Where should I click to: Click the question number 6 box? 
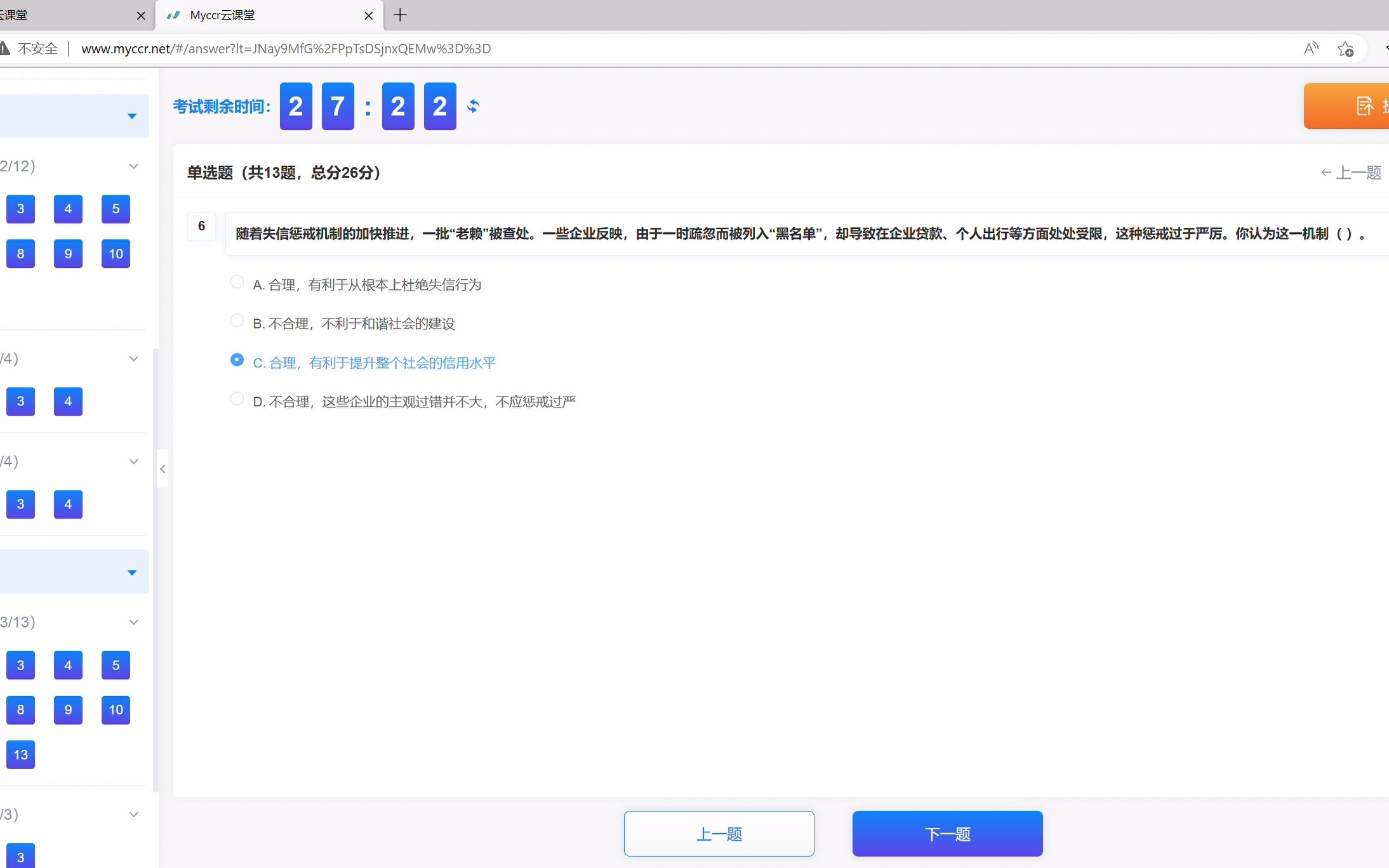point(201,226)
